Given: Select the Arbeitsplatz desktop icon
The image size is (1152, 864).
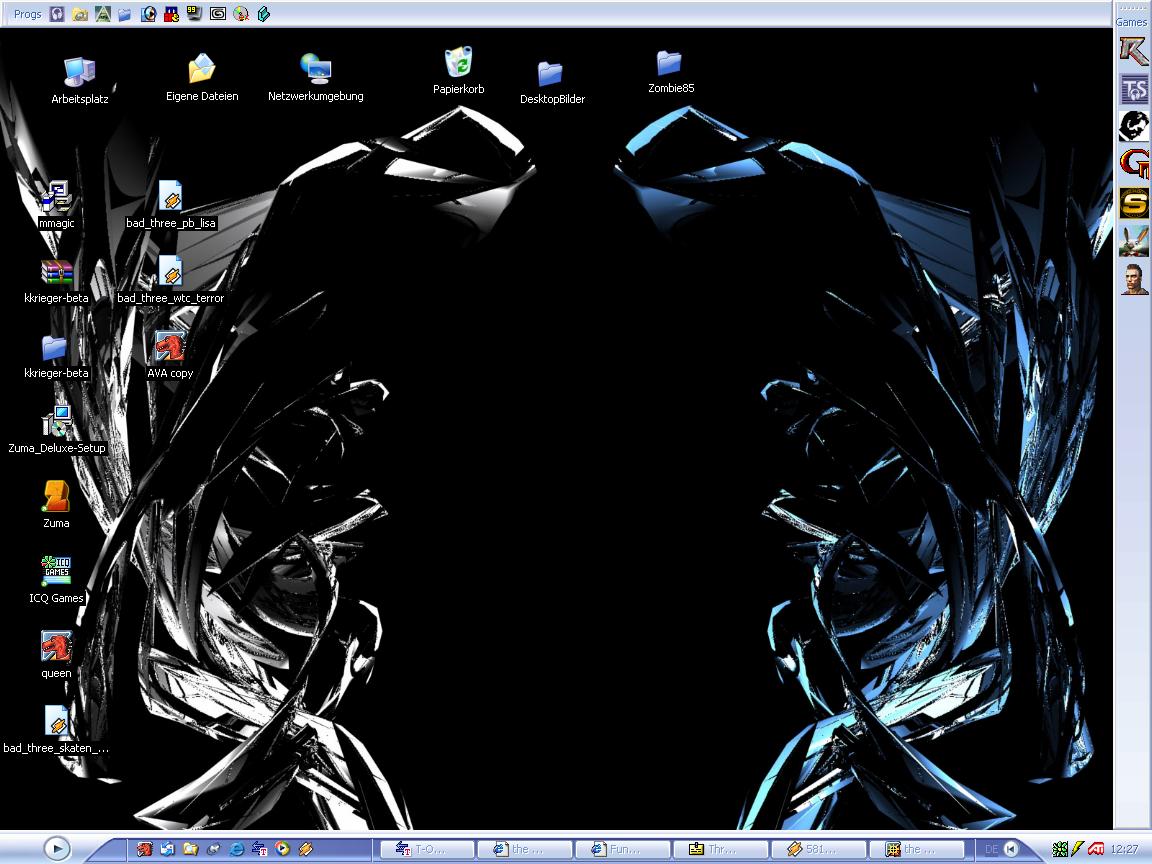Looking at the screenshot, I should pyautogui.click(x=79, y=72).
